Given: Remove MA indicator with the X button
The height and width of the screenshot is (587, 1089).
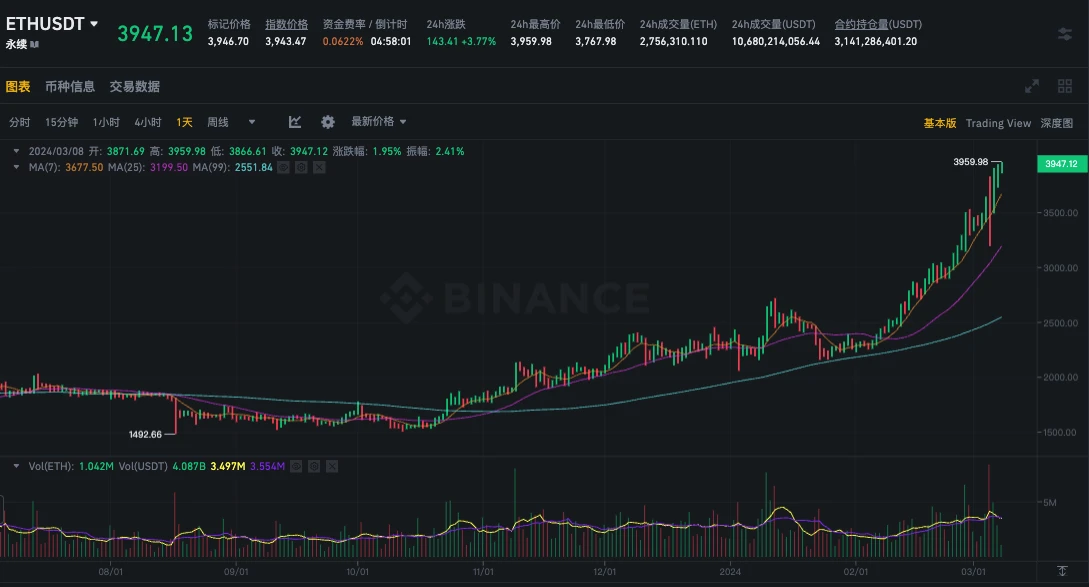Looking at the screenshot, I should (318, 167).
